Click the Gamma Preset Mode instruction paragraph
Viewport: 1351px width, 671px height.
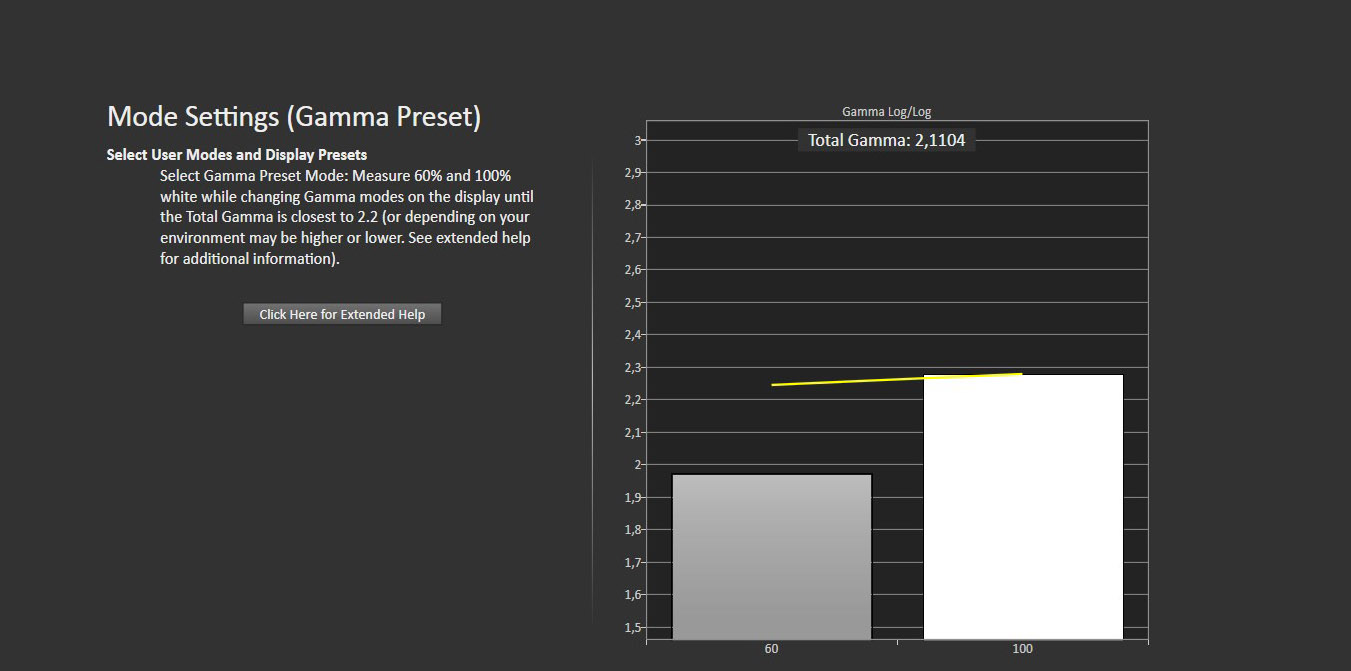(x=345, y=217)
